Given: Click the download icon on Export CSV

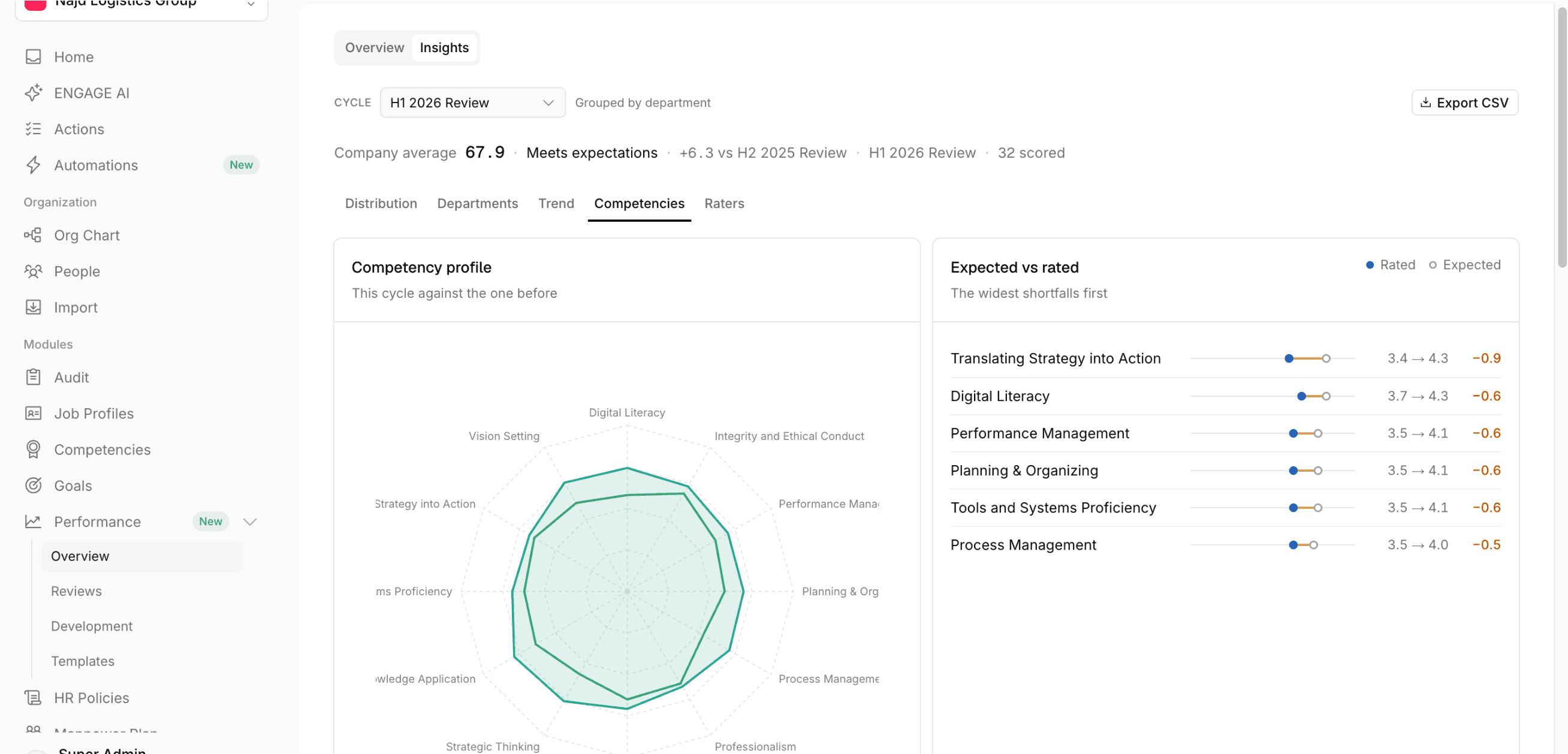Looking at the screenshot, I should click(x=1425, y=102).
